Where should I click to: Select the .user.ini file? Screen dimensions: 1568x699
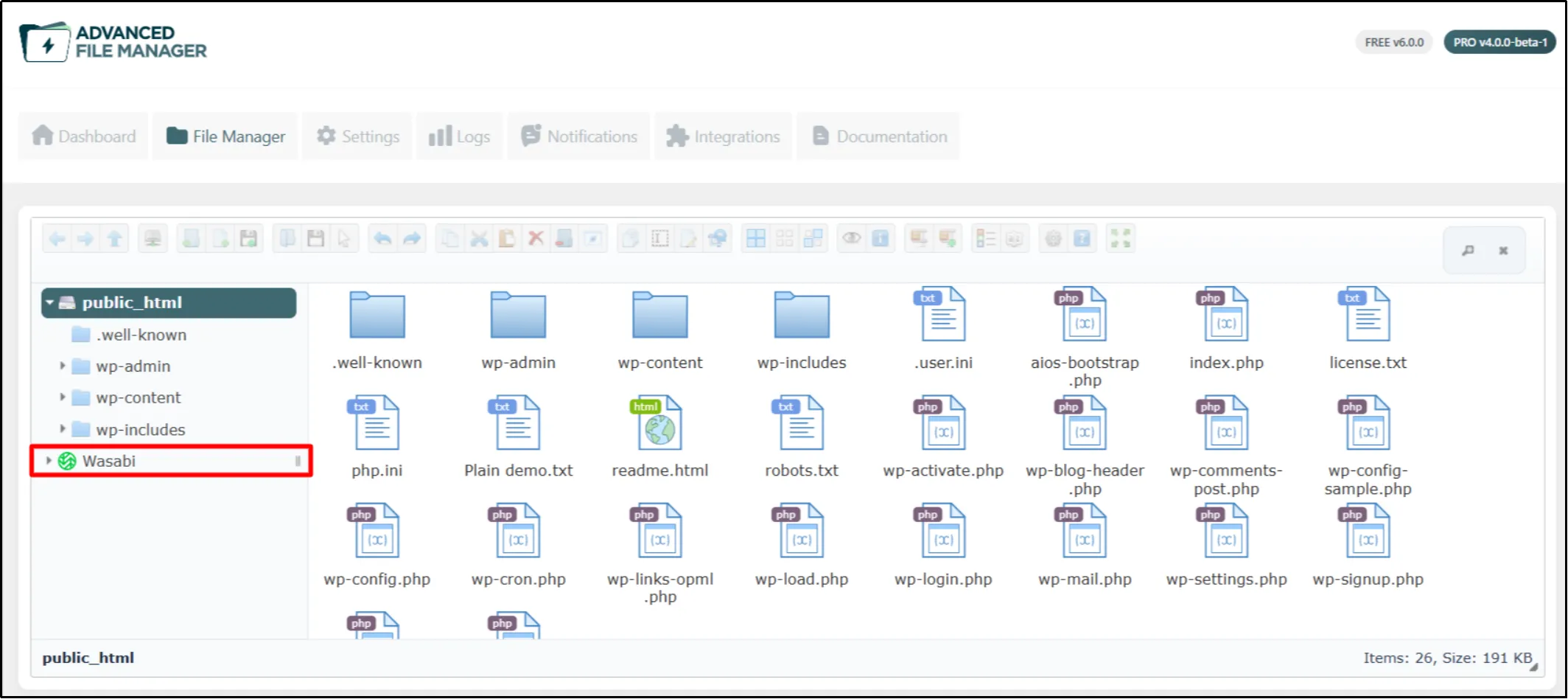click(943, 330)
